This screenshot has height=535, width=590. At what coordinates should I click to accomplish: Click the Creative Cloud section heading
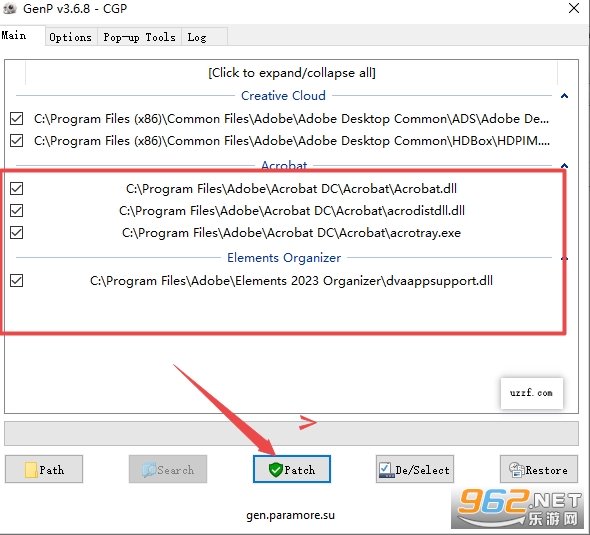pyautogui.click(x=283, y=96)
